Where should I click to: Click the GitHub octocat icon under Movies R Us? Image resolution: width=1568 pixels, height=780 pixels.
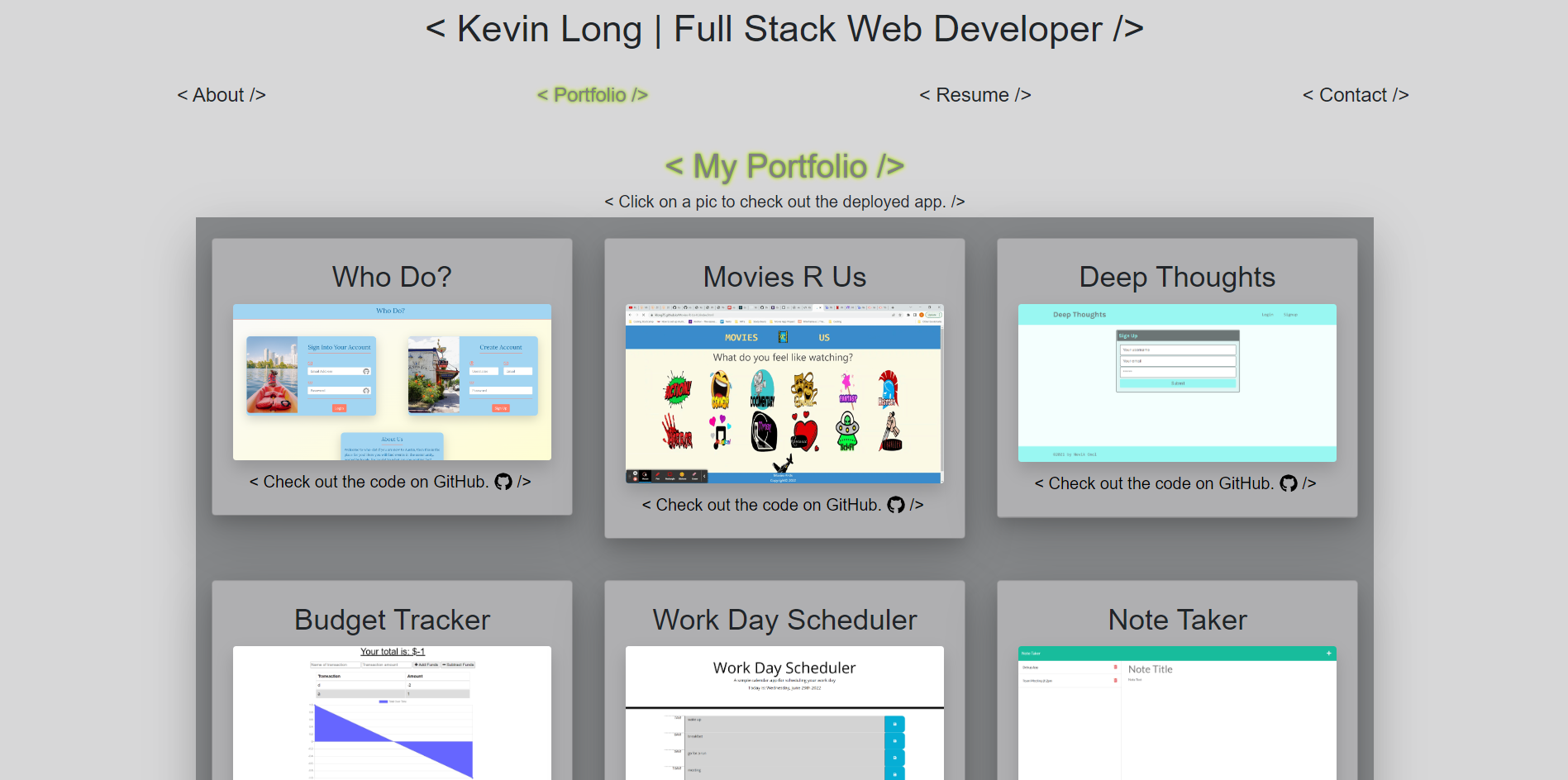[897, 505]
